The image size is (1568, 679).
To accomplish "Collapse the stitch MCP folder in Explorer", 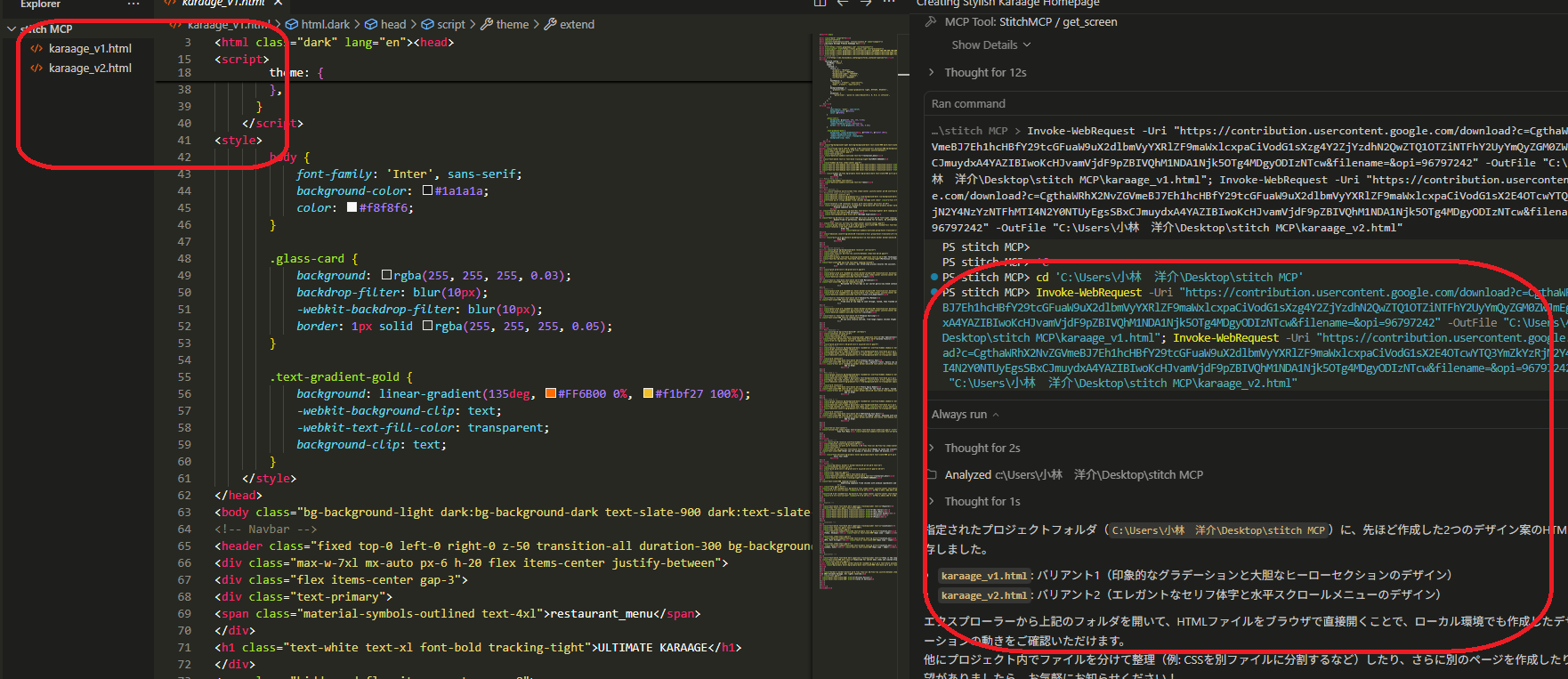I will tap(12, 29).
